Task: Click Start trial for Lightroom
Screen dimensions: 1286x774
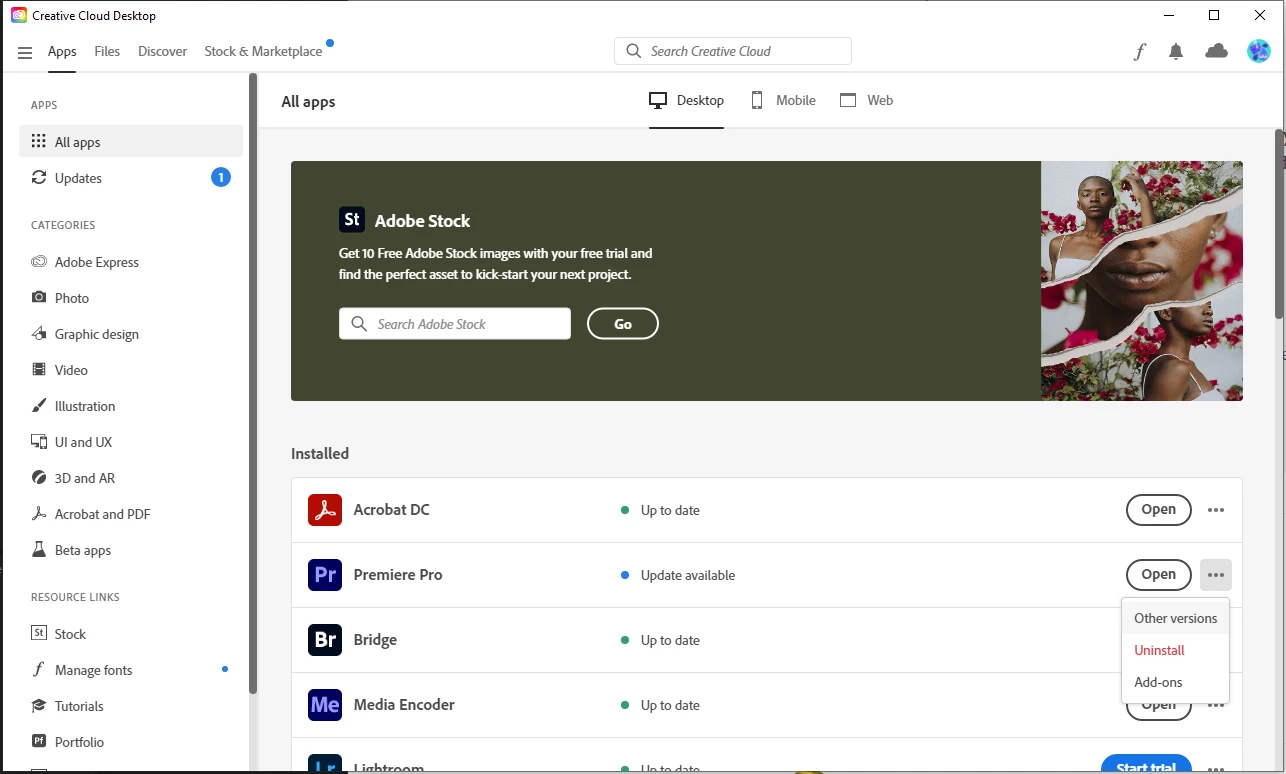Action: [1146, 765]
